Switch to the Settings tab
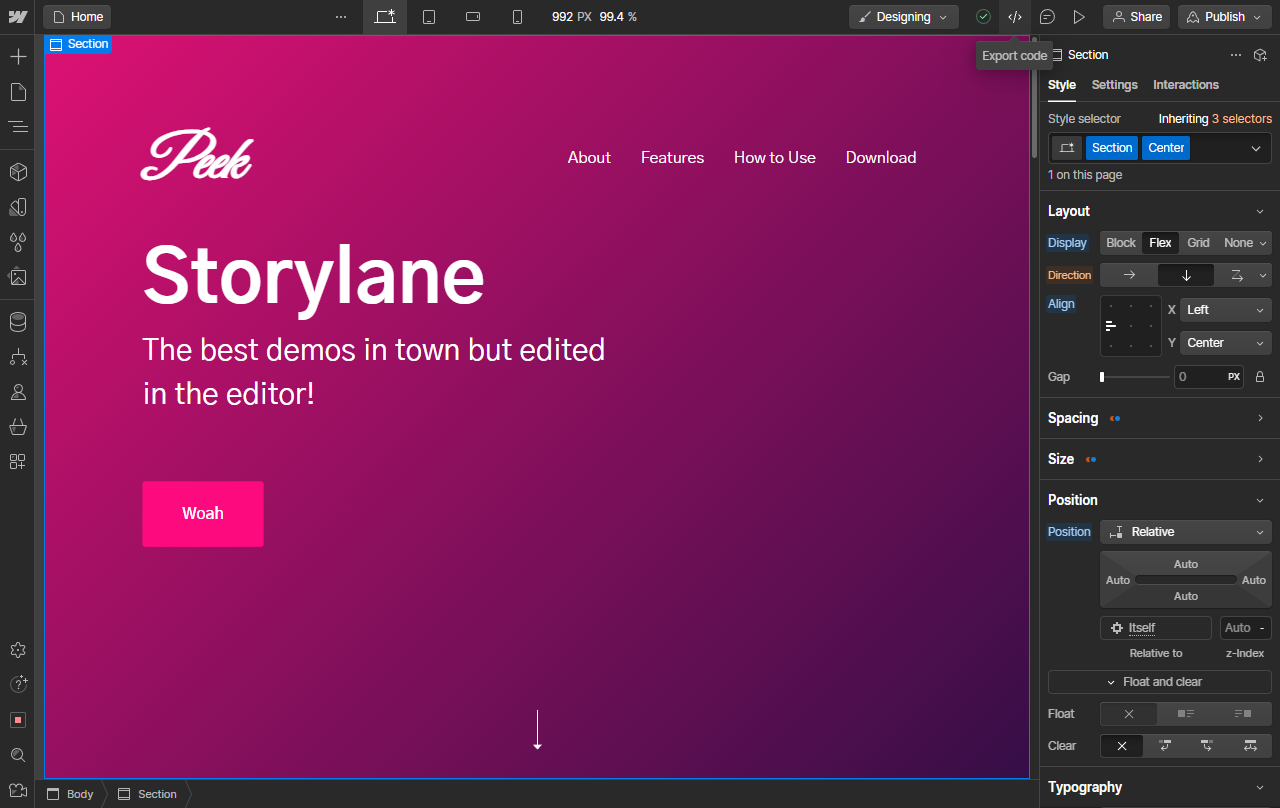 tap(1115, 85)
